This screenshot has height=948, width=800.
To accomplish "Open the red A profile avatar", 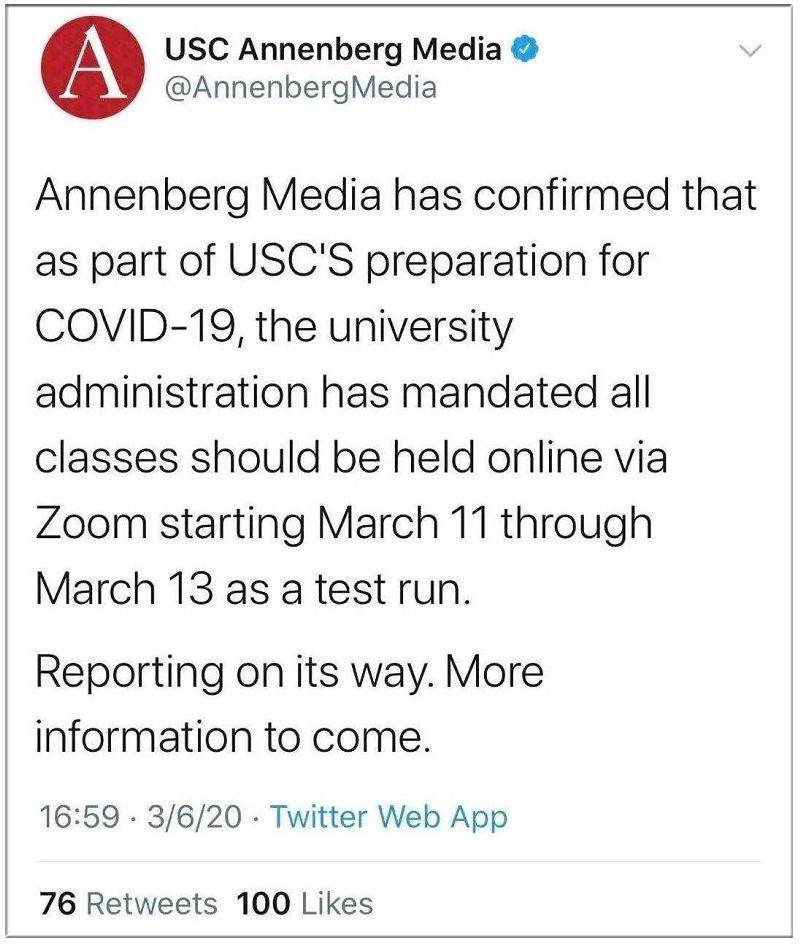I will tap(93, 67).
